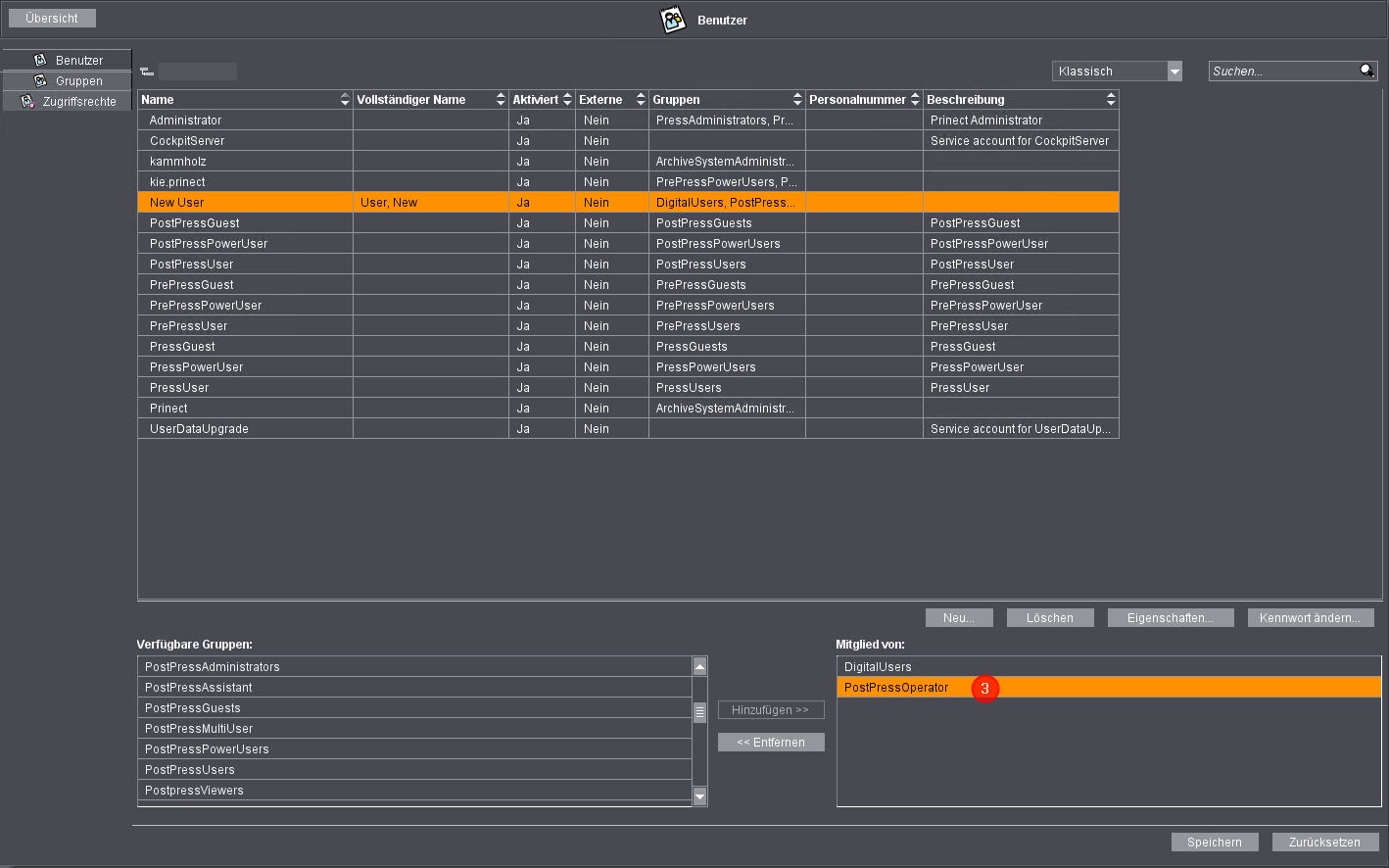Click the Benutzer icon in the title bar

pyautogui.click(x=673, y=20)
